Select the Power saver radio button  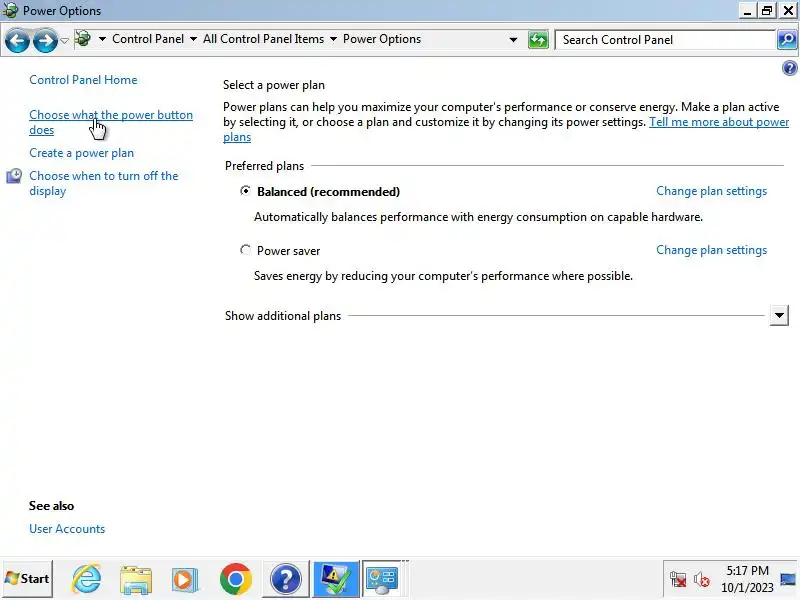[245, 250]
